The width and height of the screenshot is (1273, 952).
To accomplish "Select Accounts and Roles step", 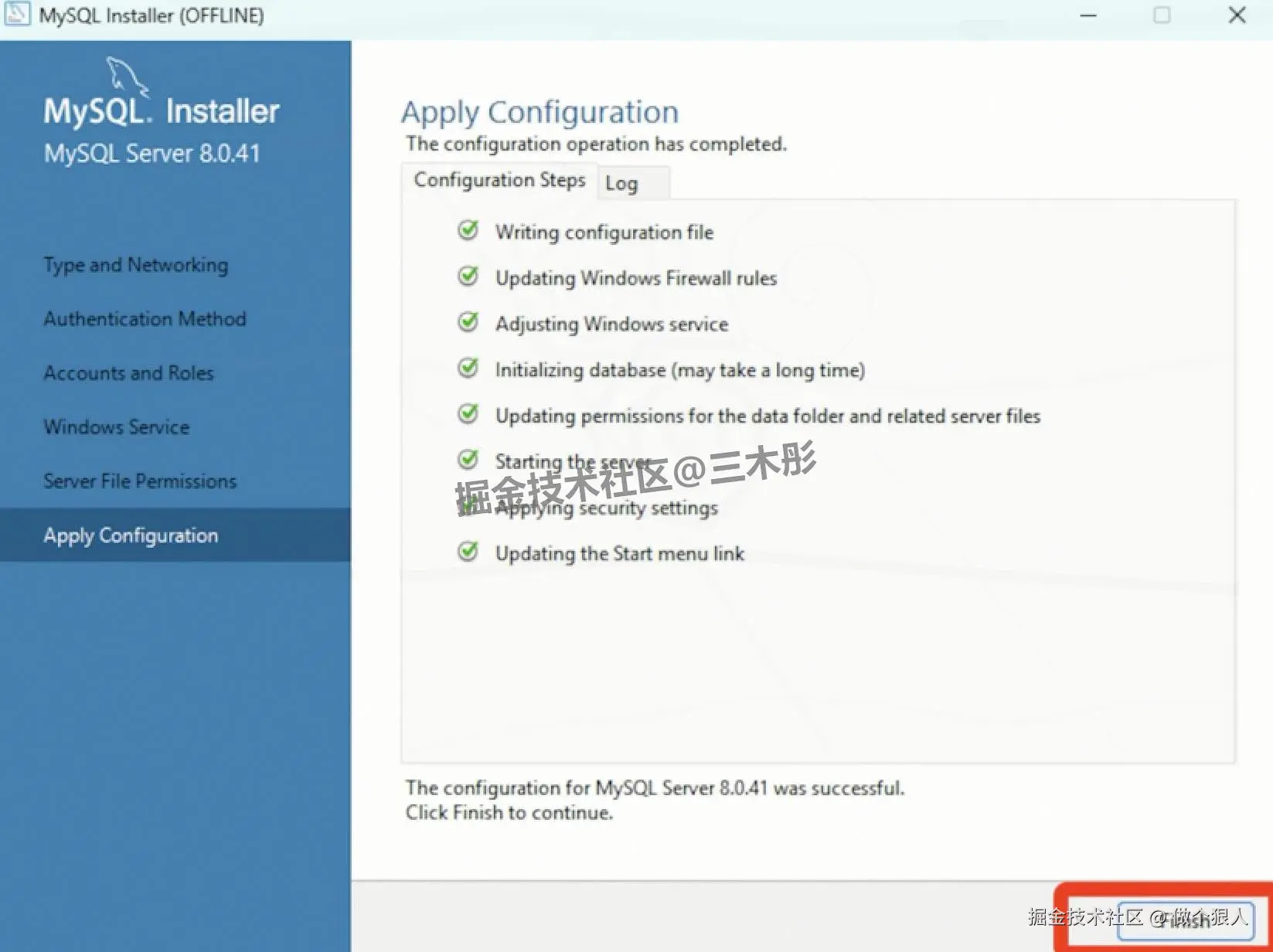I will [x=128, y=372].
